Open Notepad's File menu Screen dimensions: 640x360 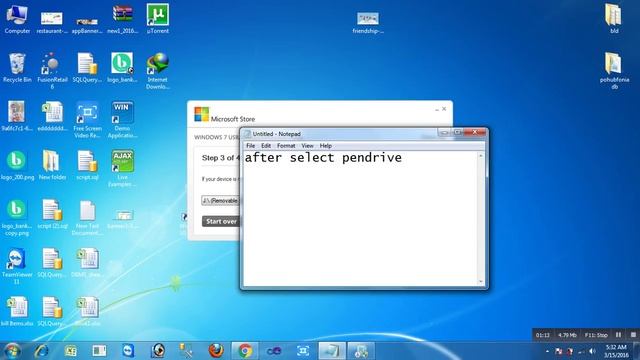[x=250, y=146]
